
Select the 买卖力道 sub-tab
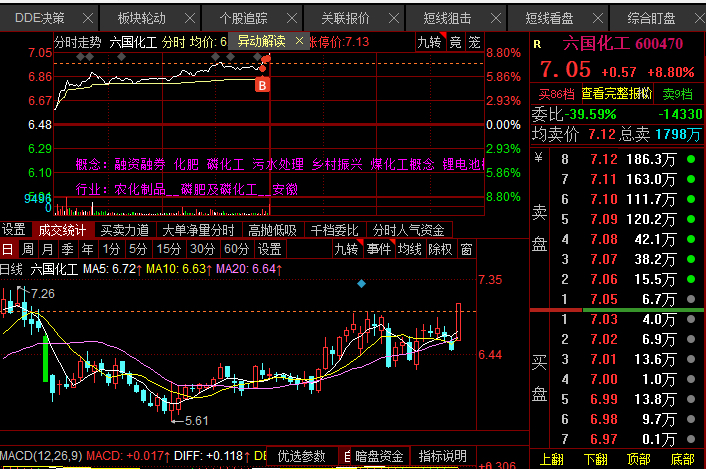(x=125, y=230)
